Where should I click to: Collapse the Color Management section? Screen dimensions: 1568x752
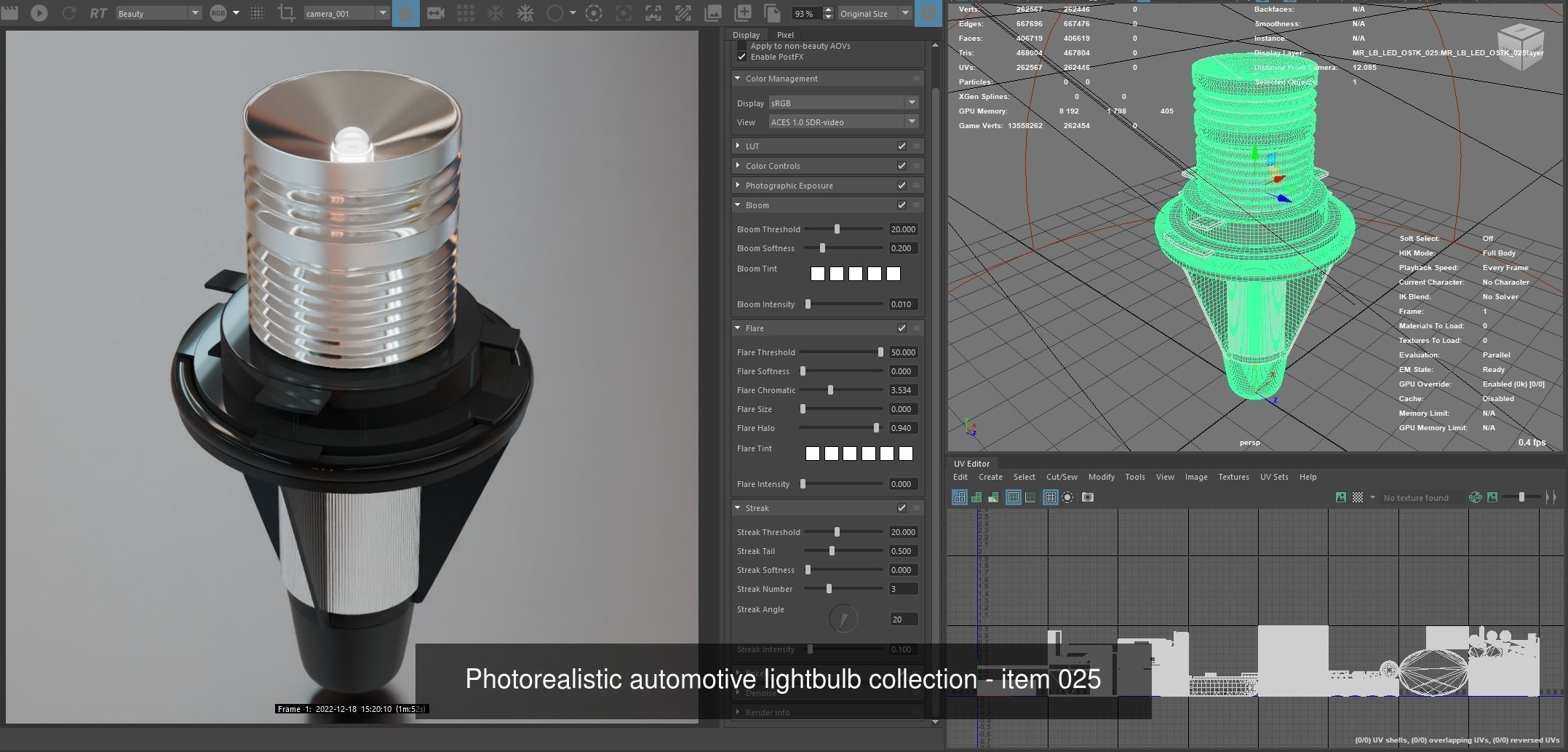tap(738, 79)
